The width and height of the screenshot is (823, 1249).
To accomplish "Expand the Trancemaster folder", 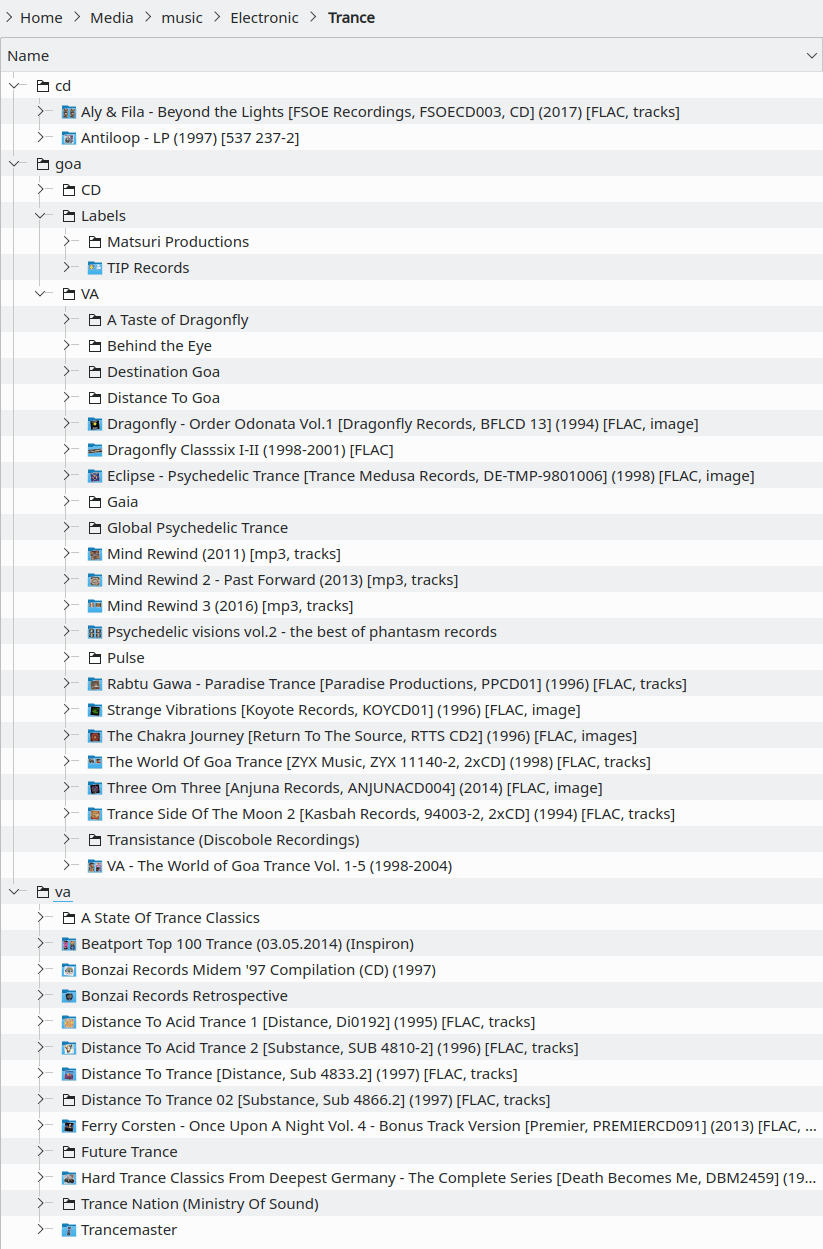I will (x=40, y=1230).
